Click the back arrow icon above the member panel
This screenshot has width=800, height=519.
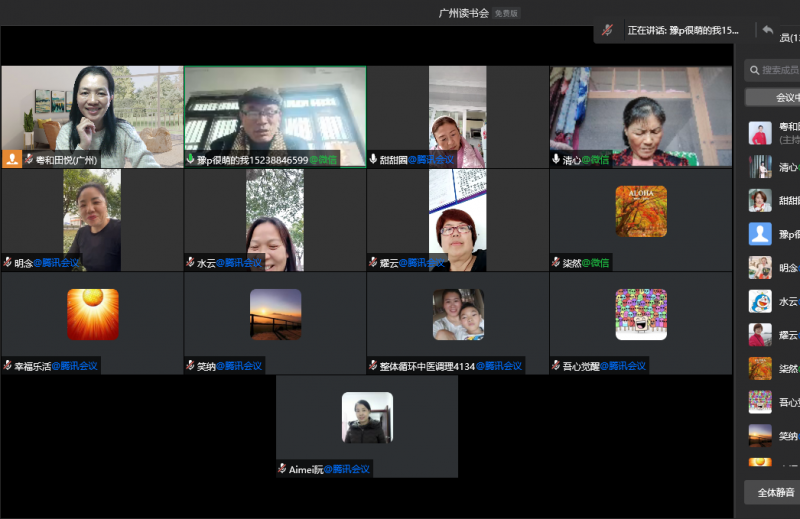tap(767, 31)
